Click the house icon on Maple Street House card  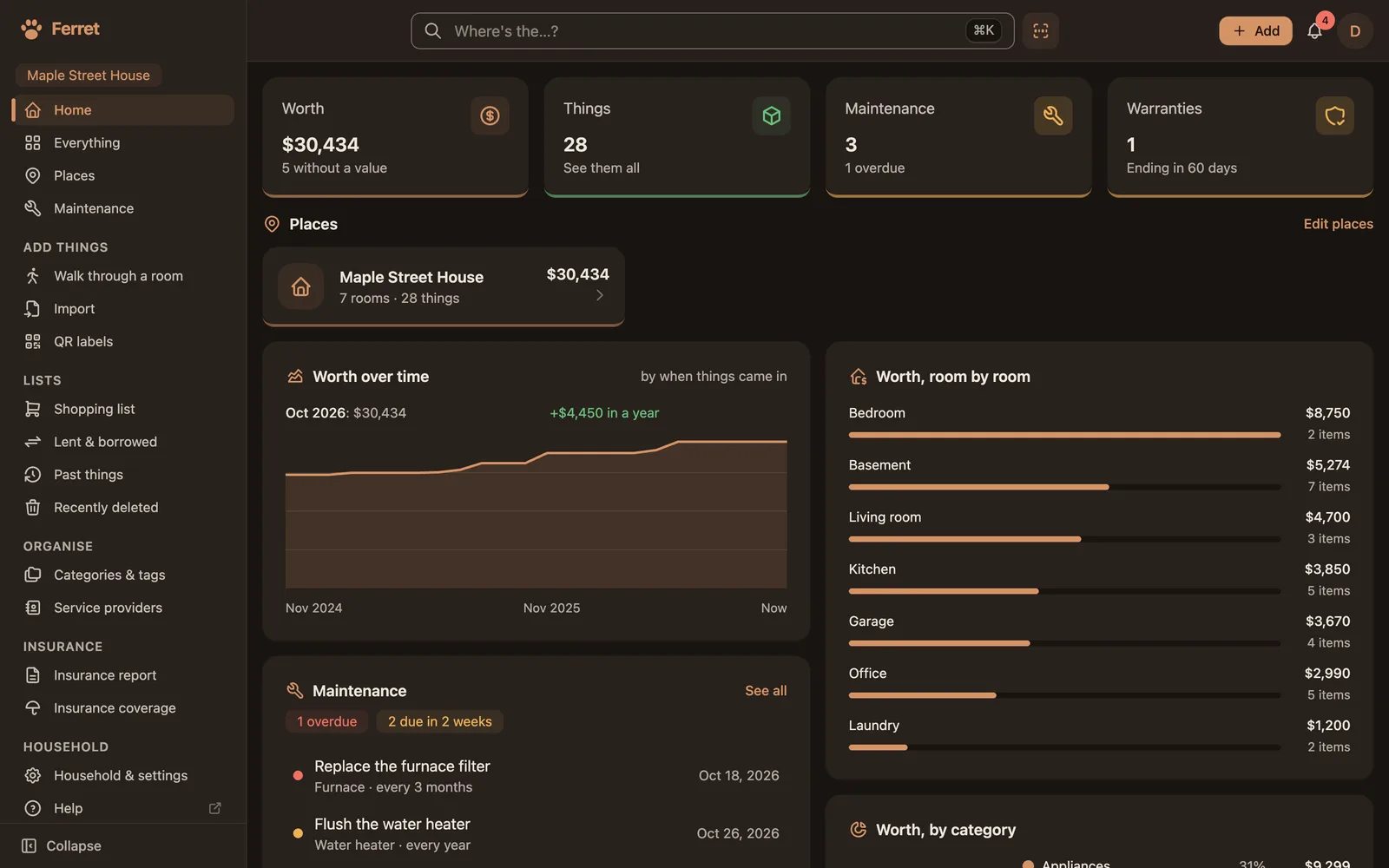(x=300, y=286)
